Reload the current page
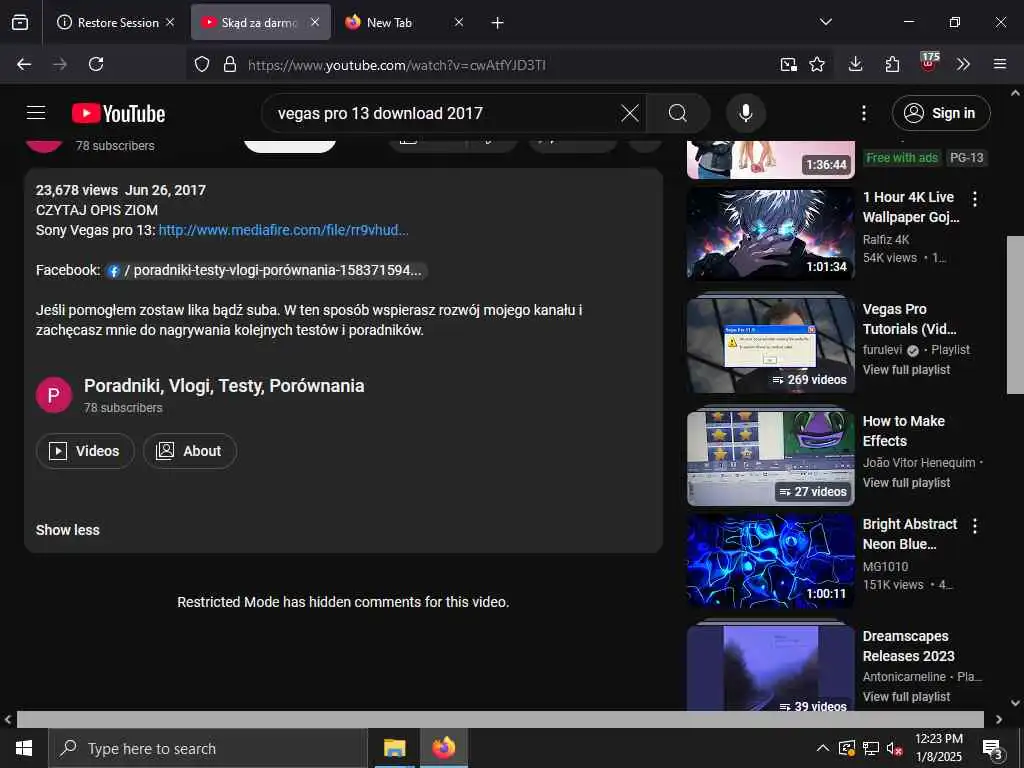Screen dimensions: 1024x768 coord(96,64)
